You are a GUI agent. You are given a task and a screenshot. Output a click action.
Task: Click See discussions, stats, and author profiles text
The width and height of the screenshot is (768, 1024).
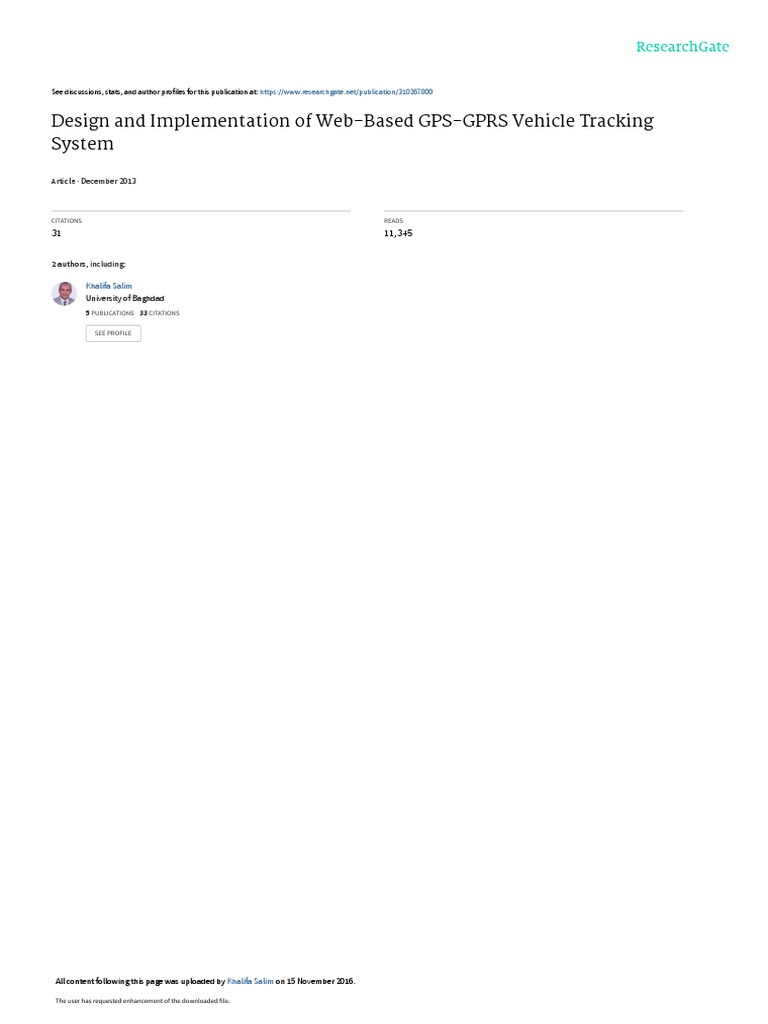pos(155,92)
